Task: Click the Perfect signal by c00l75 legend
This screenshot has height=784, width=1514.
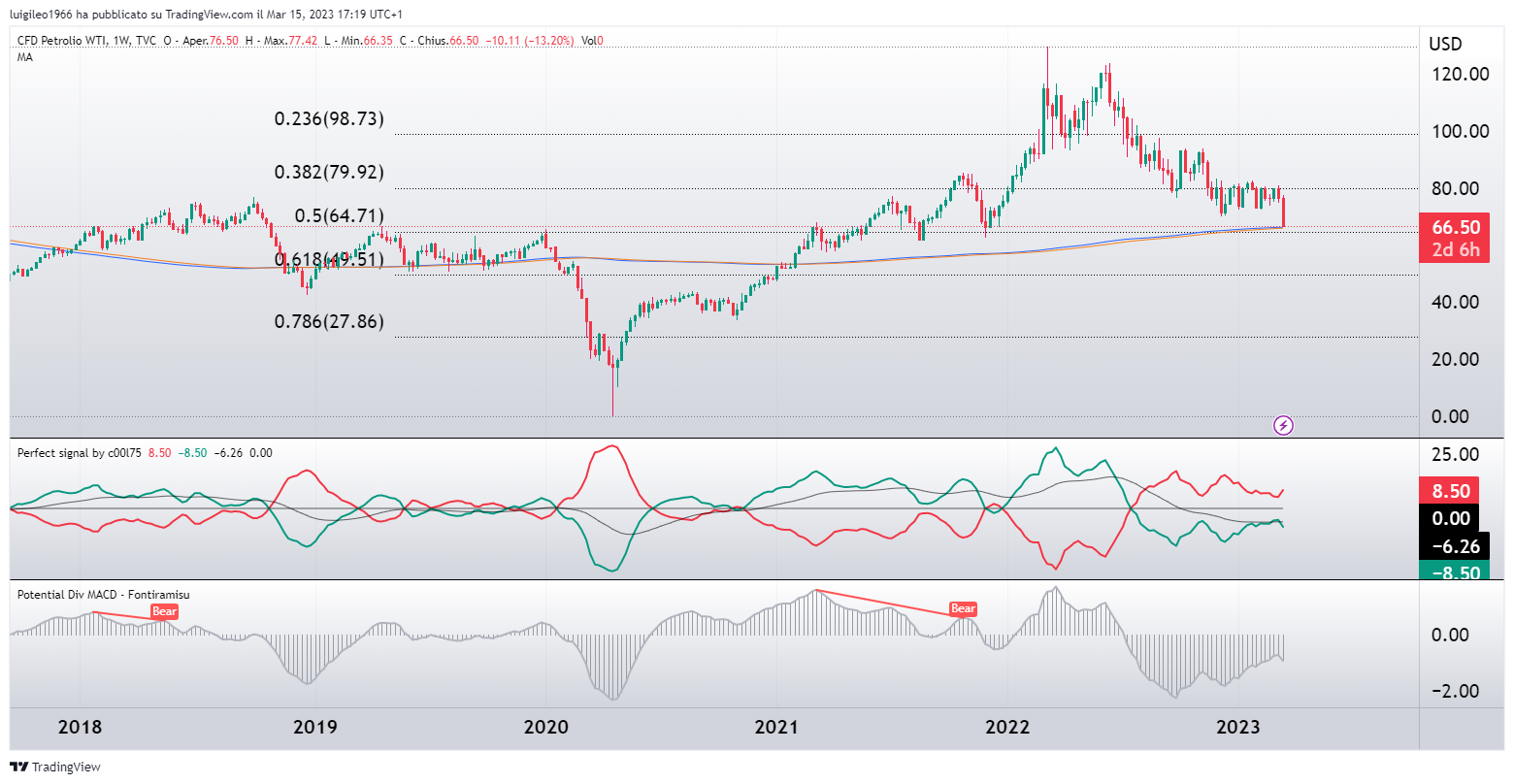Action: 80,453
